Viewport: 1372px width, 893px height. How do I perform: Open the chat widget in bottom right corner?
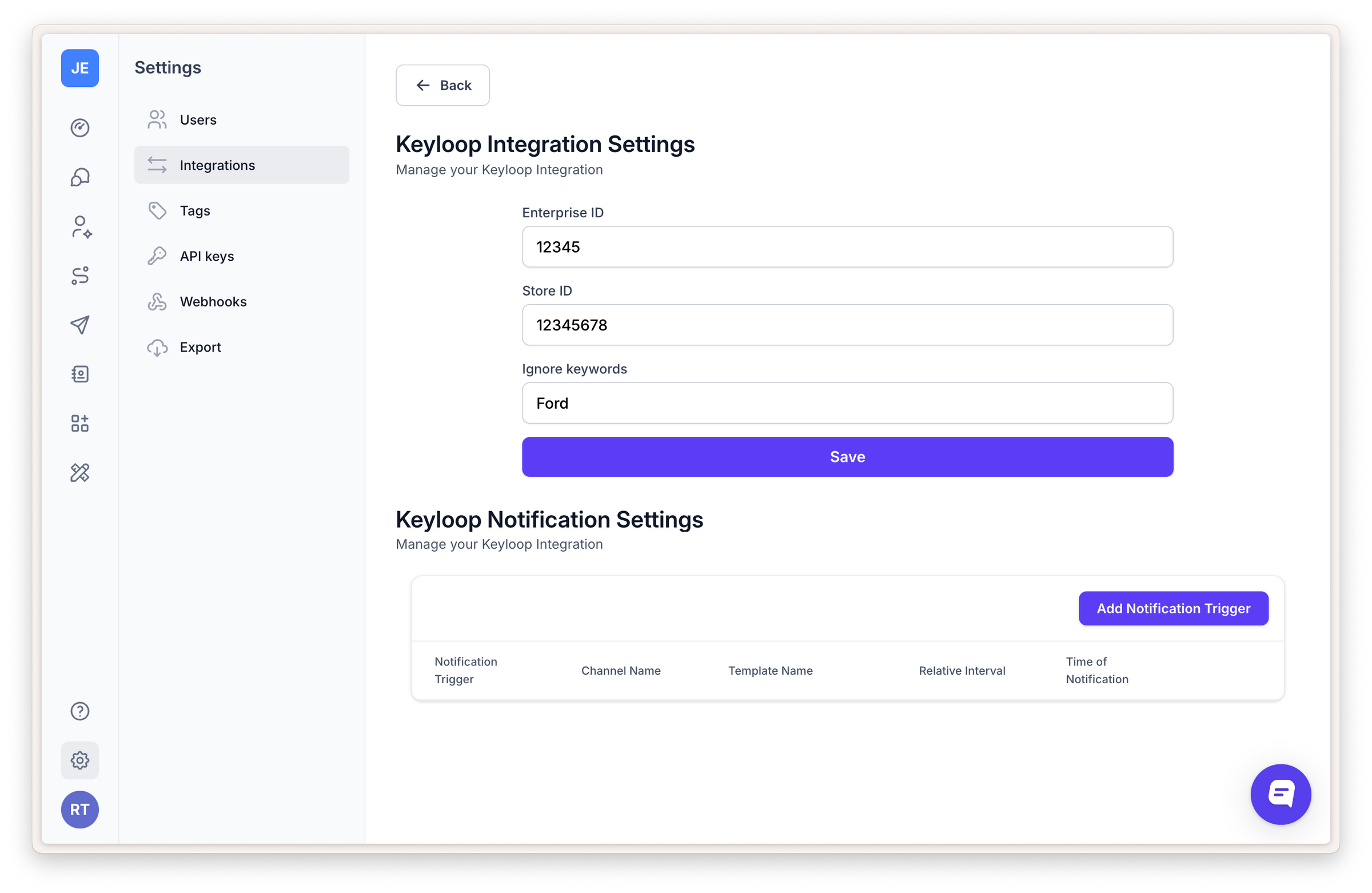point(1281,795)
